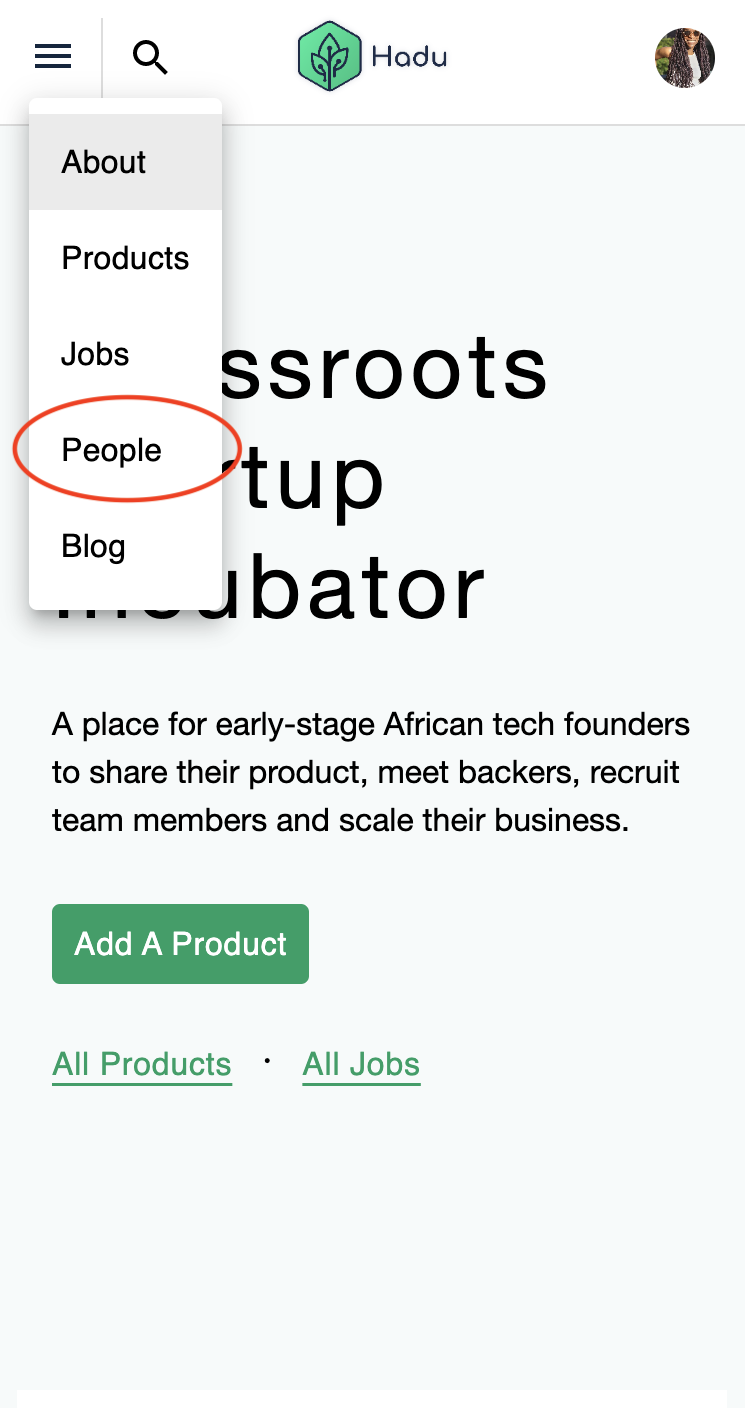Select About in the dropdown menu
The width and height of the screenshot is (745, 1408).
tap(104, 162)
